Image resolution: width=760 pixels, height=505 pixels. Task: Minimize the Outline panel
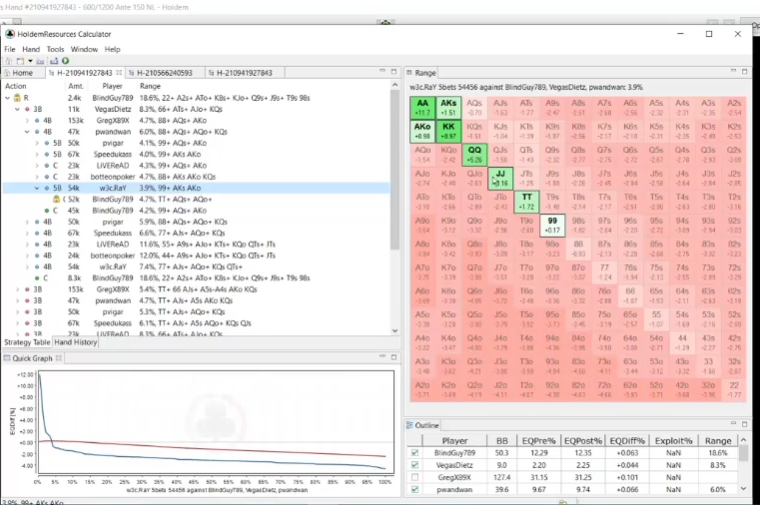(733, 424)
